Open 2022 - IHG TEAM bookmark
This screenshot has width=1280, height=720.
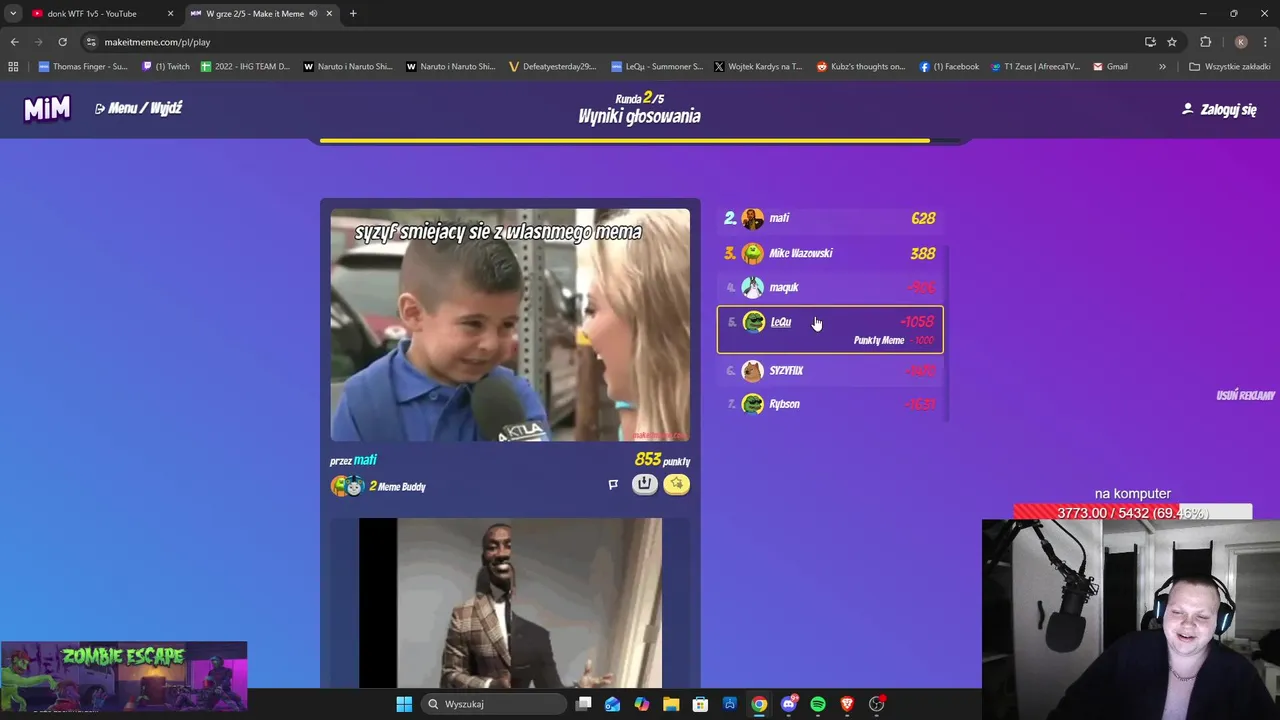point(246,67)
